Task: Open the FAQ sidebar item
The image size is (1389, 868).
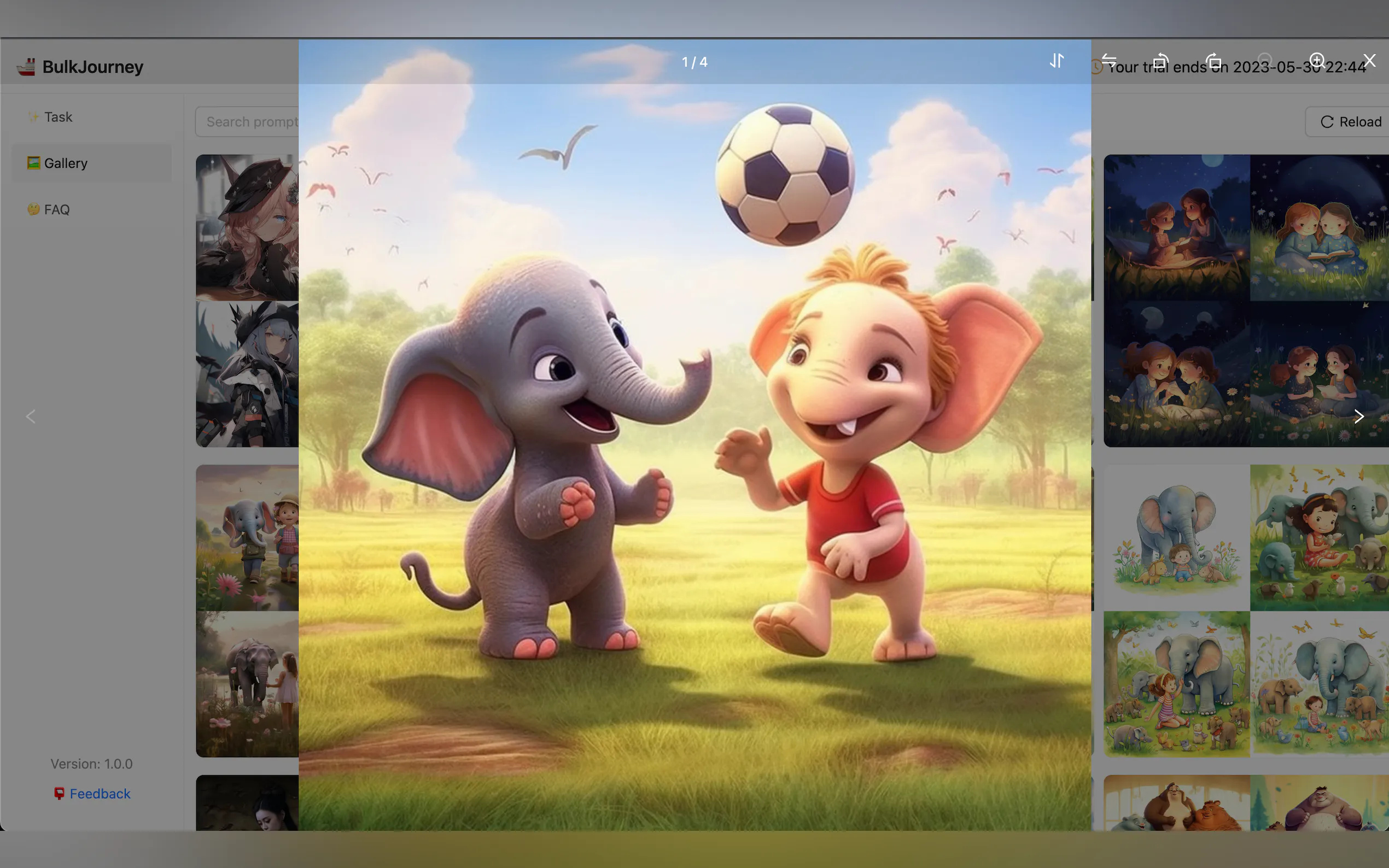Action: click(57, 210)
